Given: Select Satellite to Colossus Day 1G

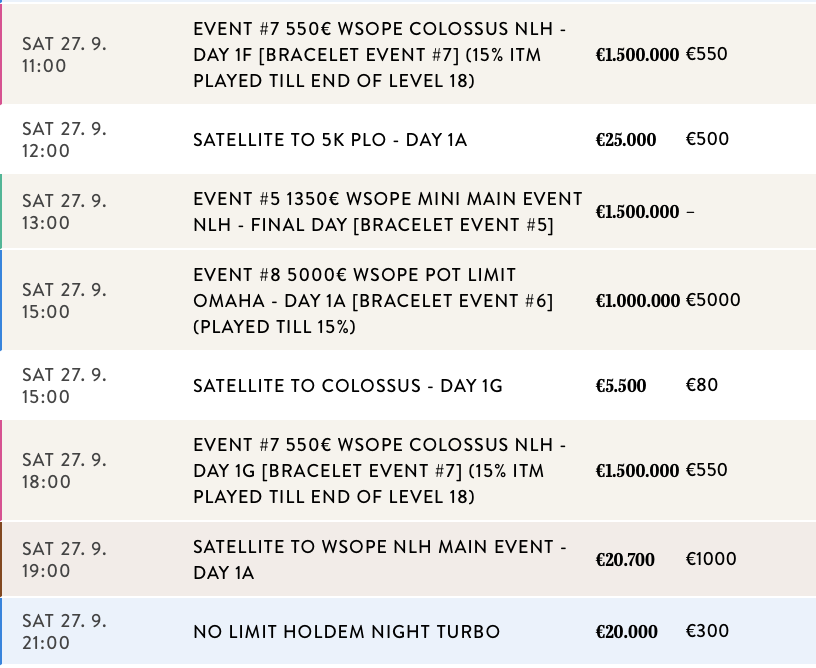Looking at the screenshot, I should pos(348,386).
